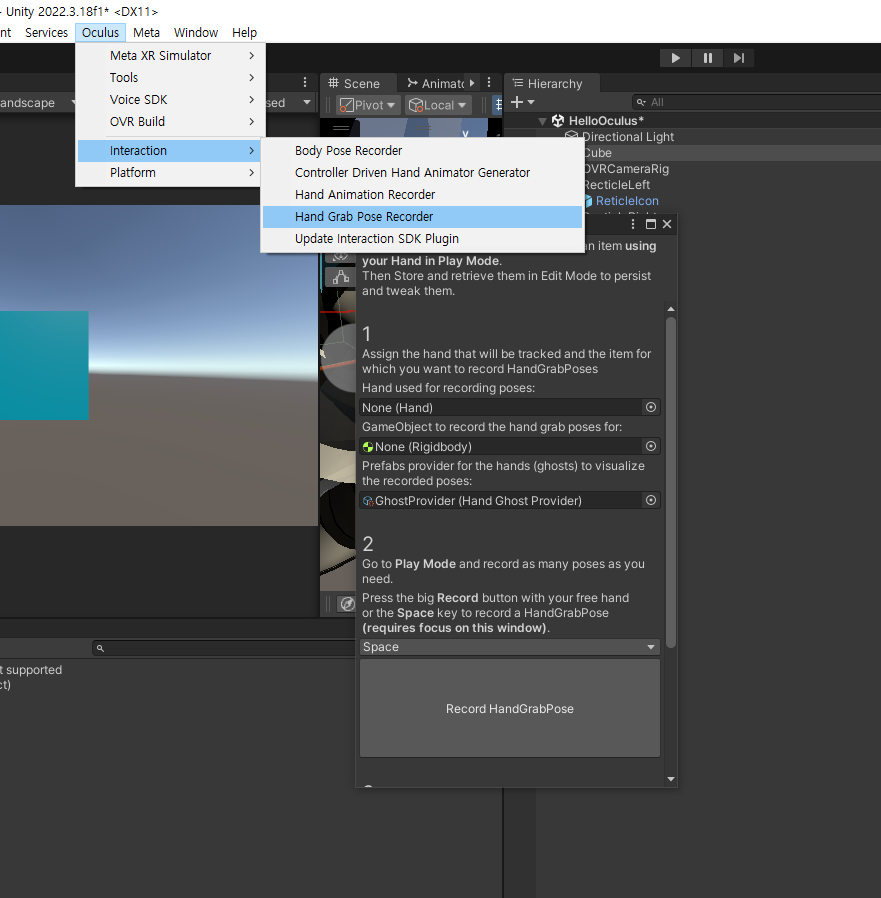Screen dimensions: 881x898
Task: Open the Services menu
Action: pos(46,33)
